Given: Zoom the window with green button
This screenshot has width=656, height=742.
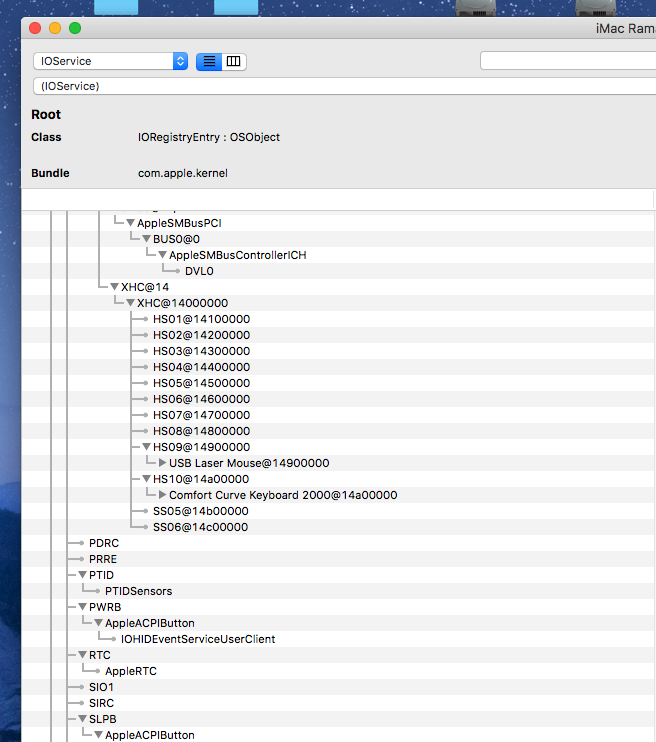Looking at the screenshot, I should [75, 28].
